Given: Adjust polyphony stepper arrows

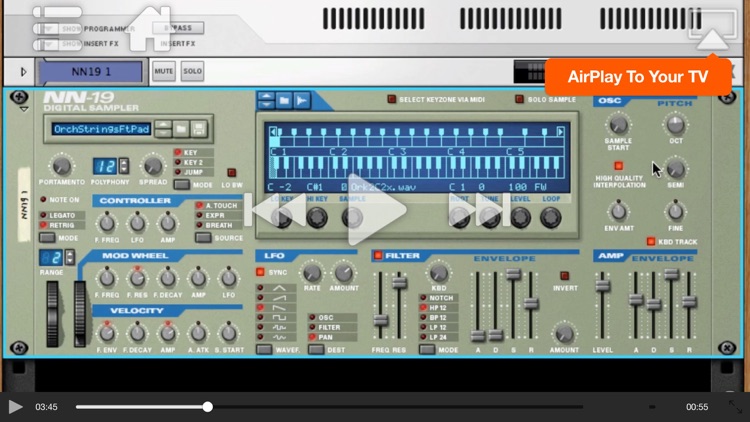Looking at the screenshot, I should [x=124, y=166].
